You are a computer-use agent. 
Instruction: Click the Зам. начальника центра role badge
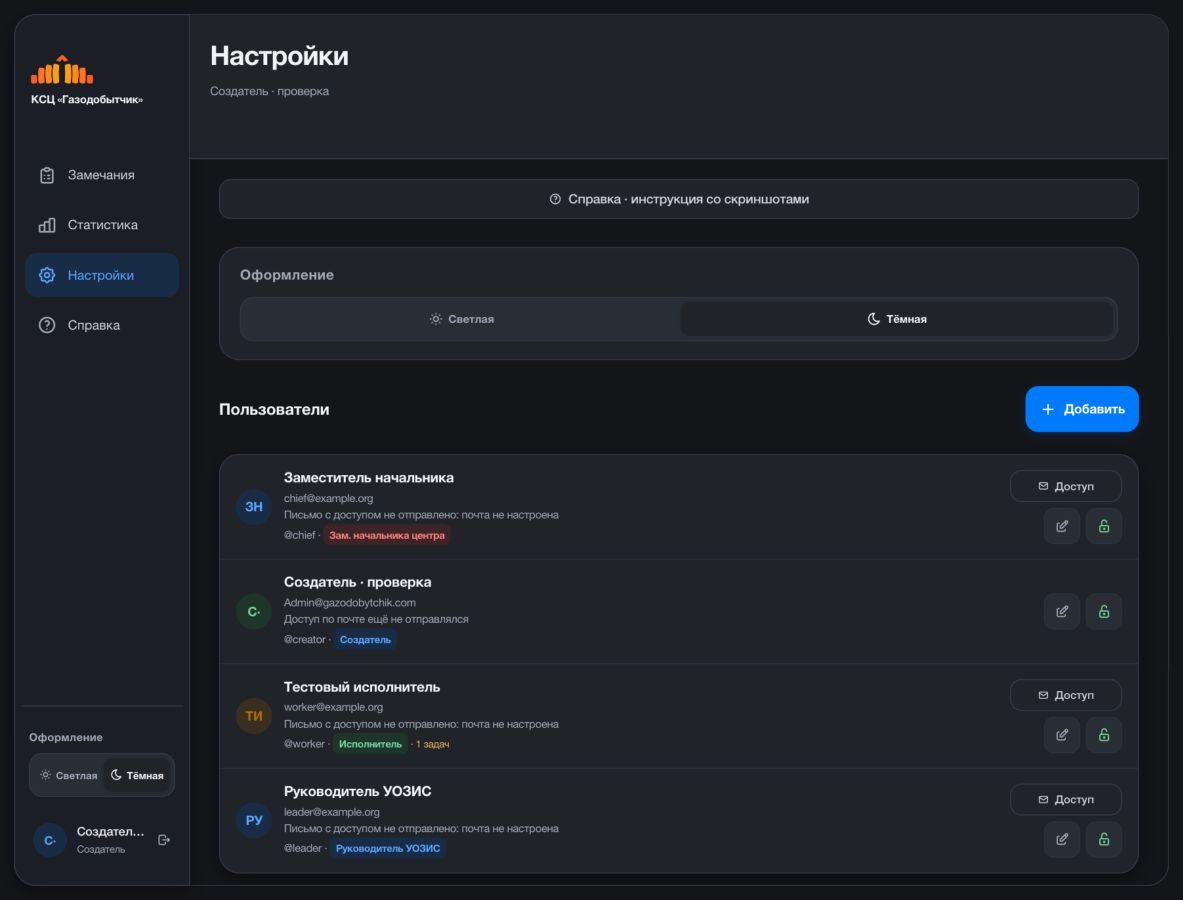click(x=387, y=536)
